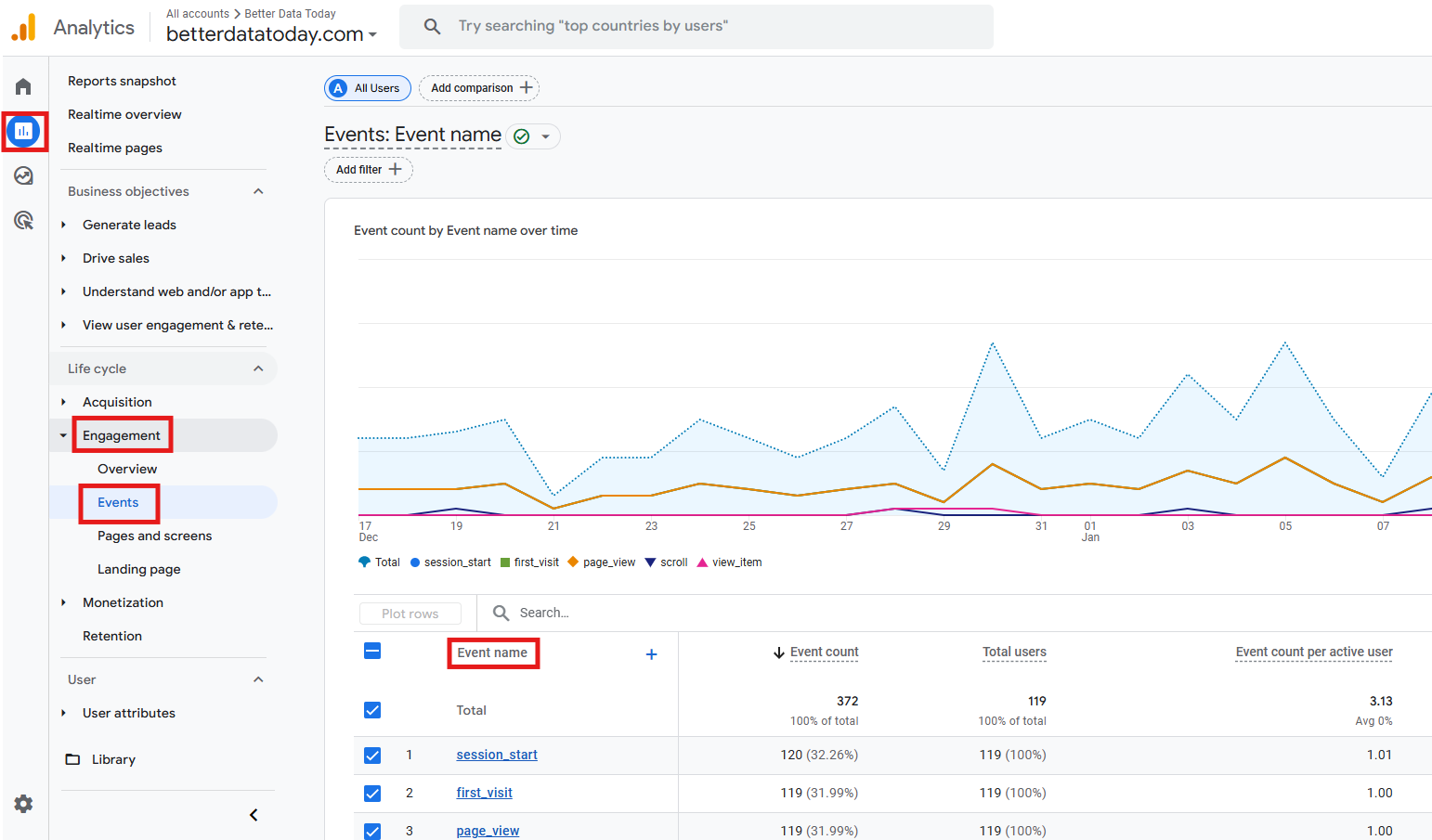Click the page_view legend diamond swatch

point(573,562)
